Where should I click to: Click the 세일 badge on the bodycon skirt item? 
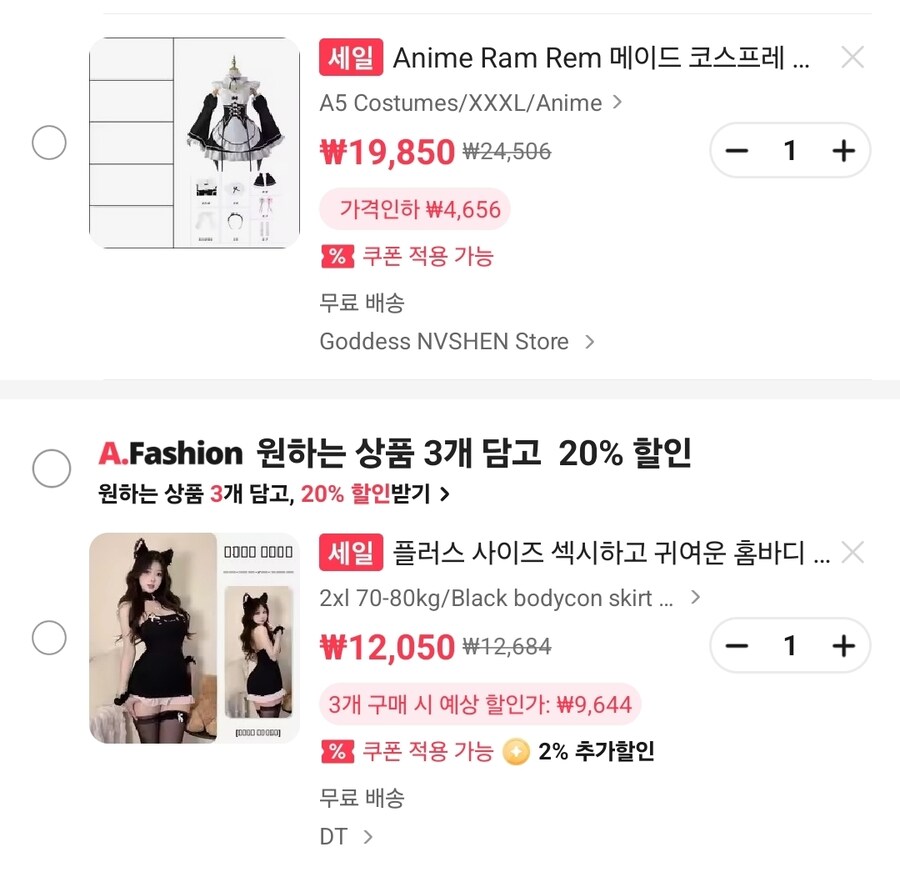(350, 552)
